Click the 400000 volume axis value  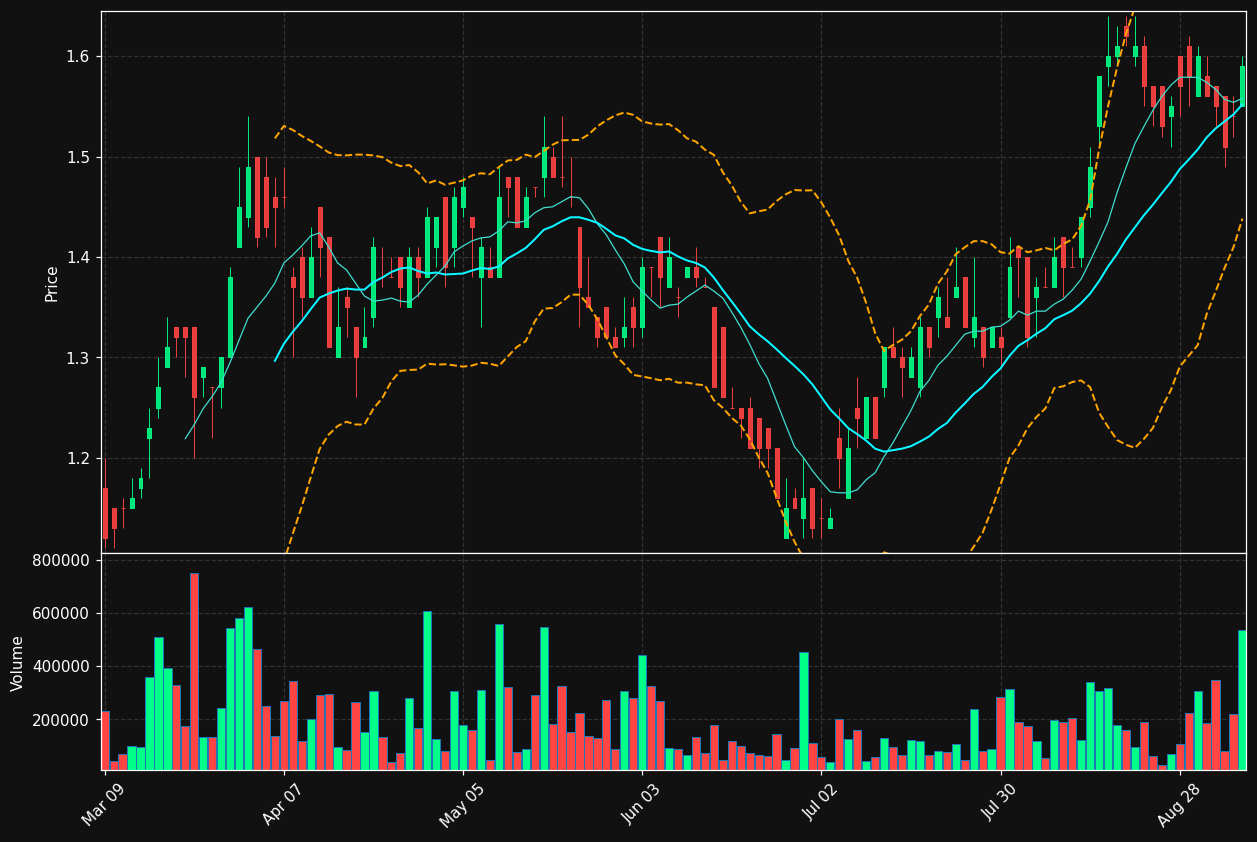(61, 667)
